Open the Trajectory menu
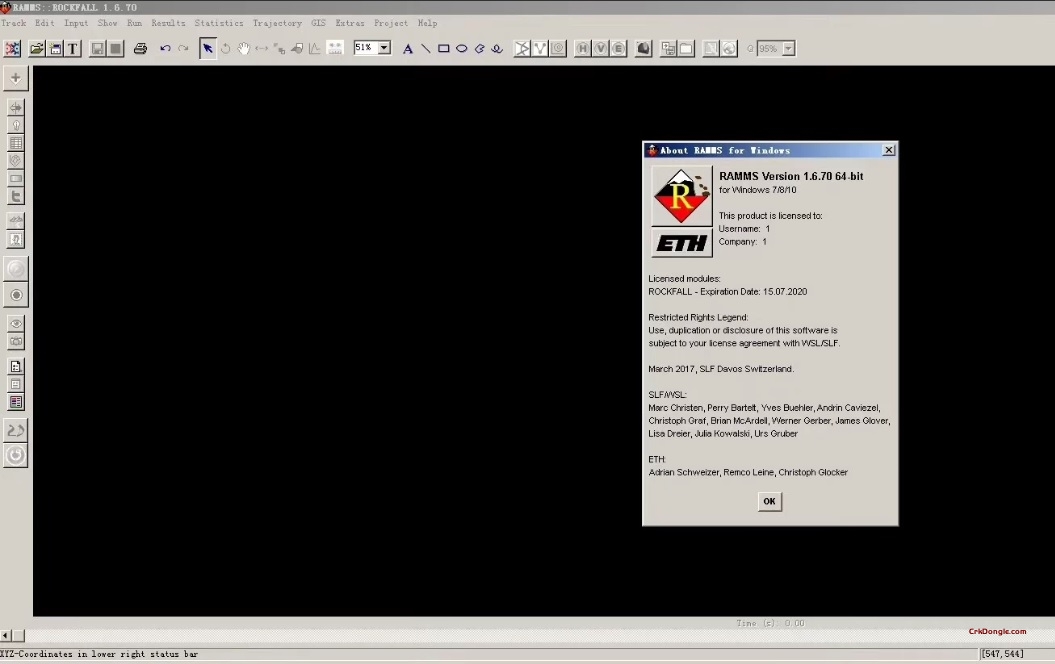 (x=277, y=22)
